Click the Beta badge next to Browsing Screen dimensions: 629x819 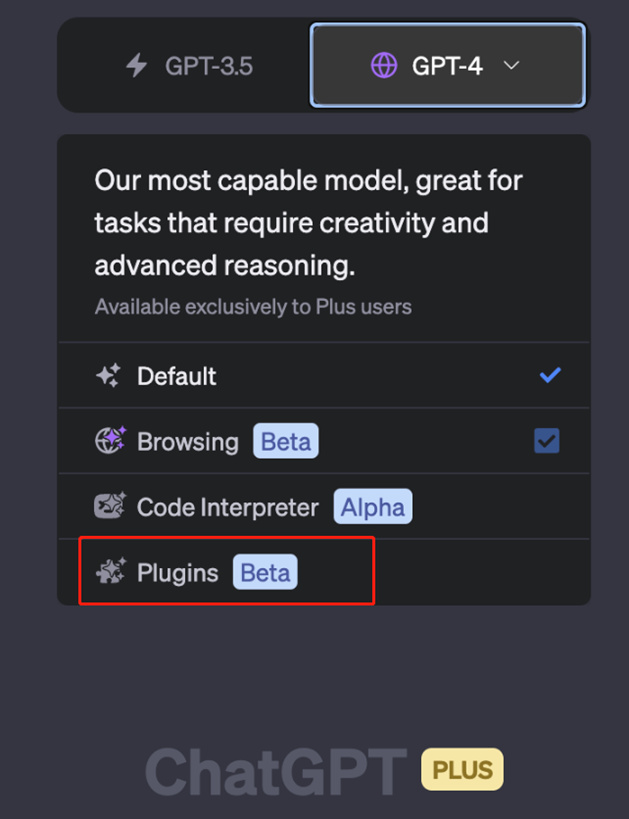(x=286, y=441)
